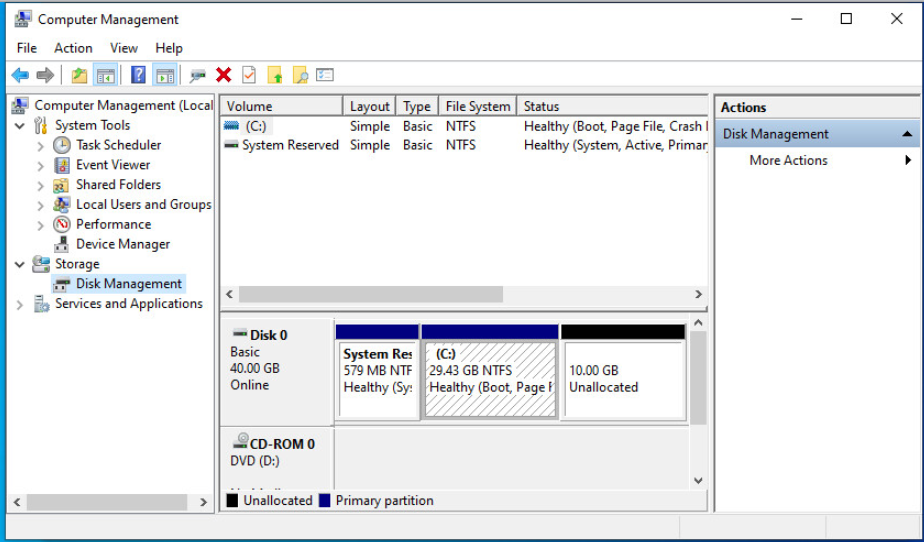The height and width of the screenshot is (542, 924).
Task: Open the View menu
Action: pos(124,48)
